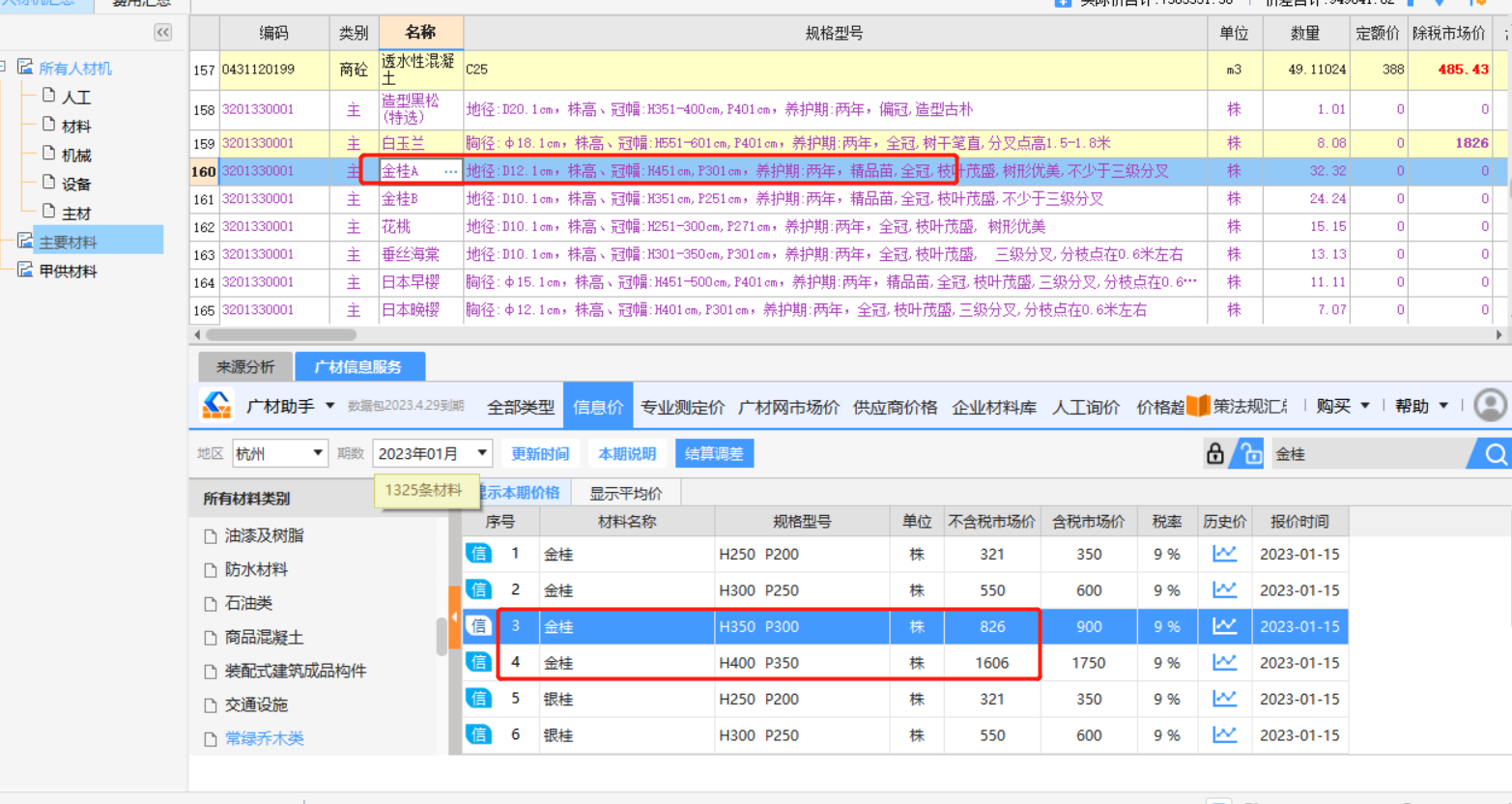
Task: Select the 商品混凝土 category
Action: click(x=264, y=637)
